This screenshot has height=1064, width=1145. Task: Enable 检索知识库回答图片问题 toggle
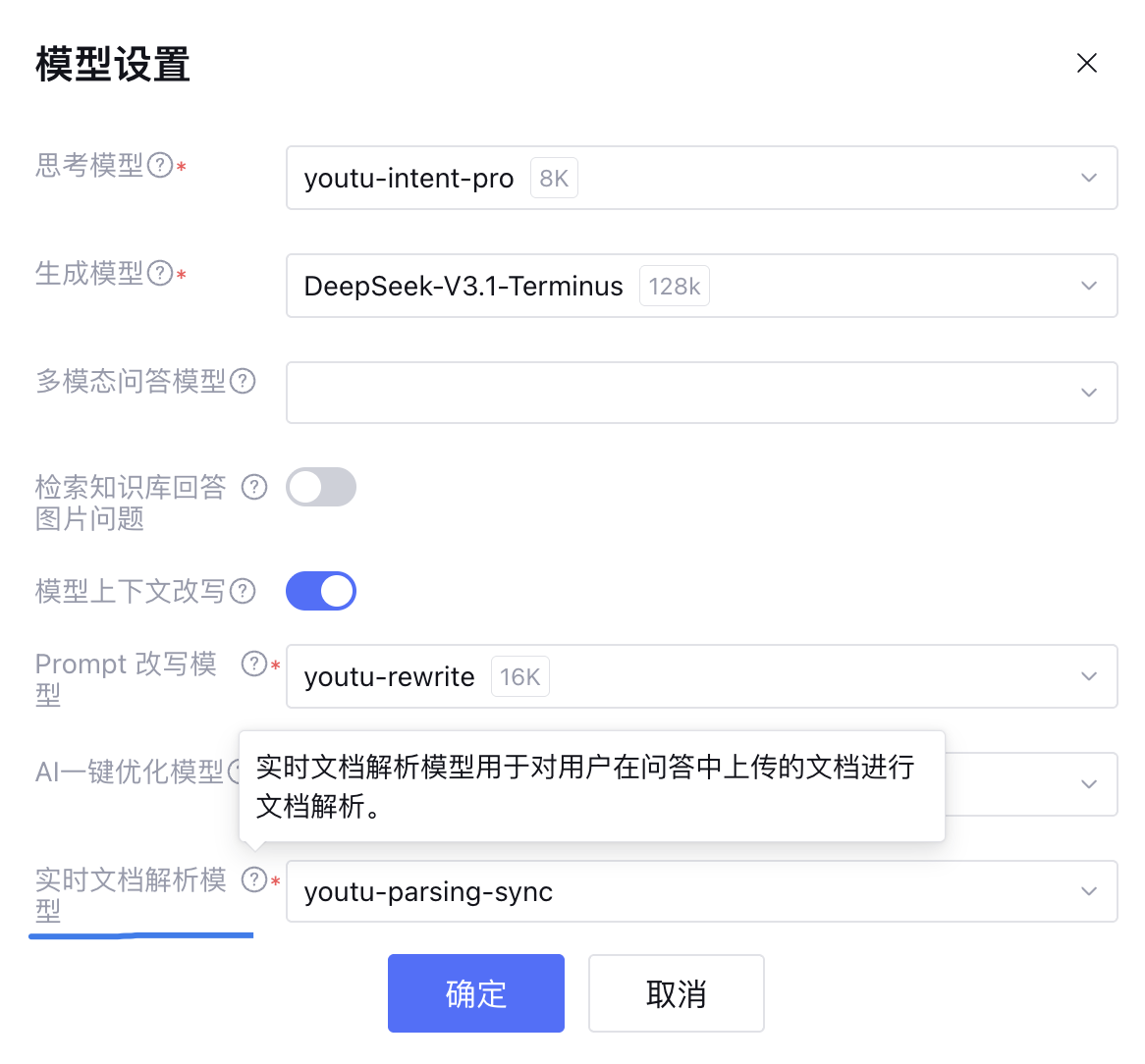tap(321, 487)
